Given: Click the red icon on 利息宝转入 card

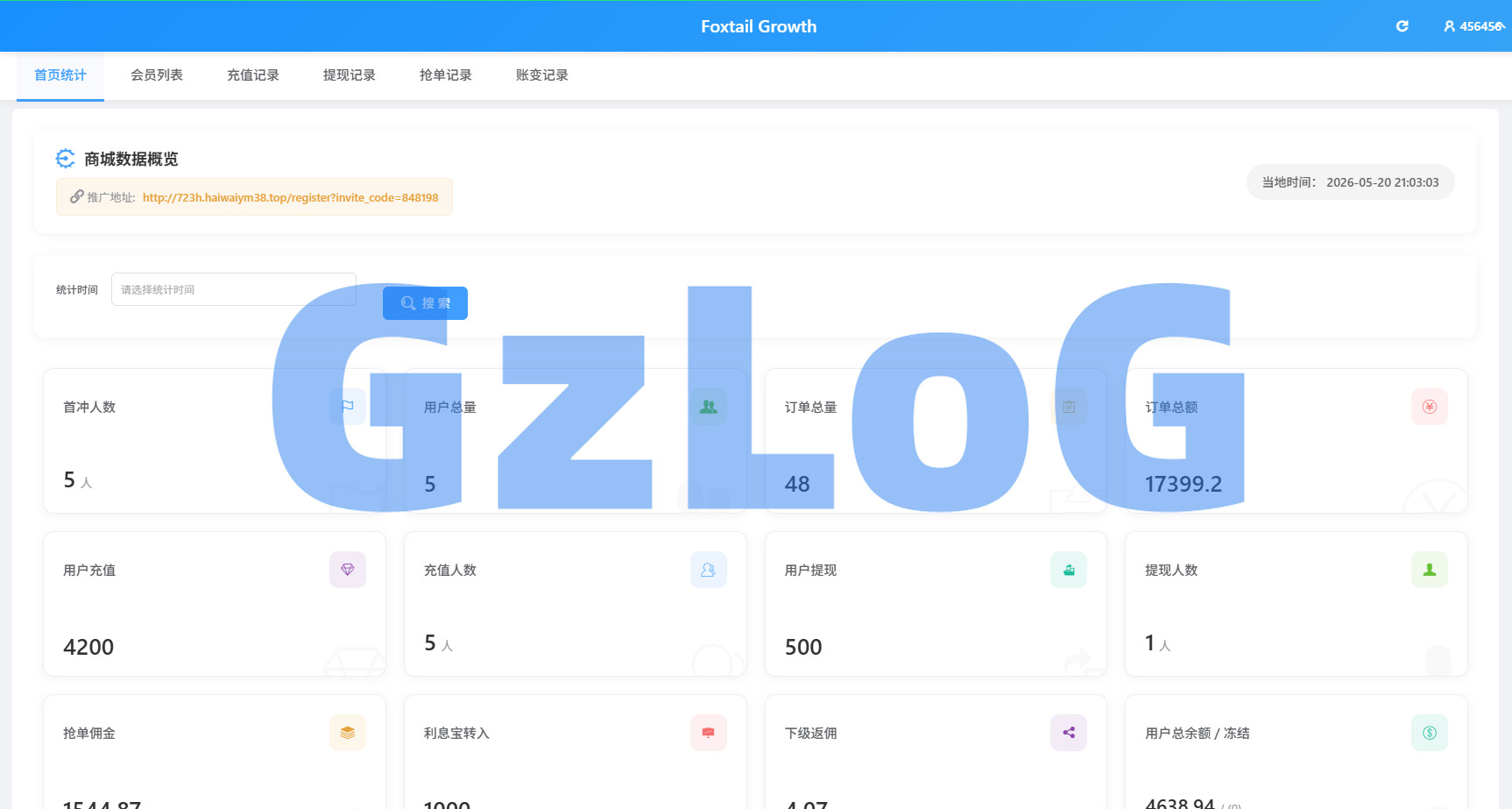Looking at the screenshot, I should (x=709, y=733).
